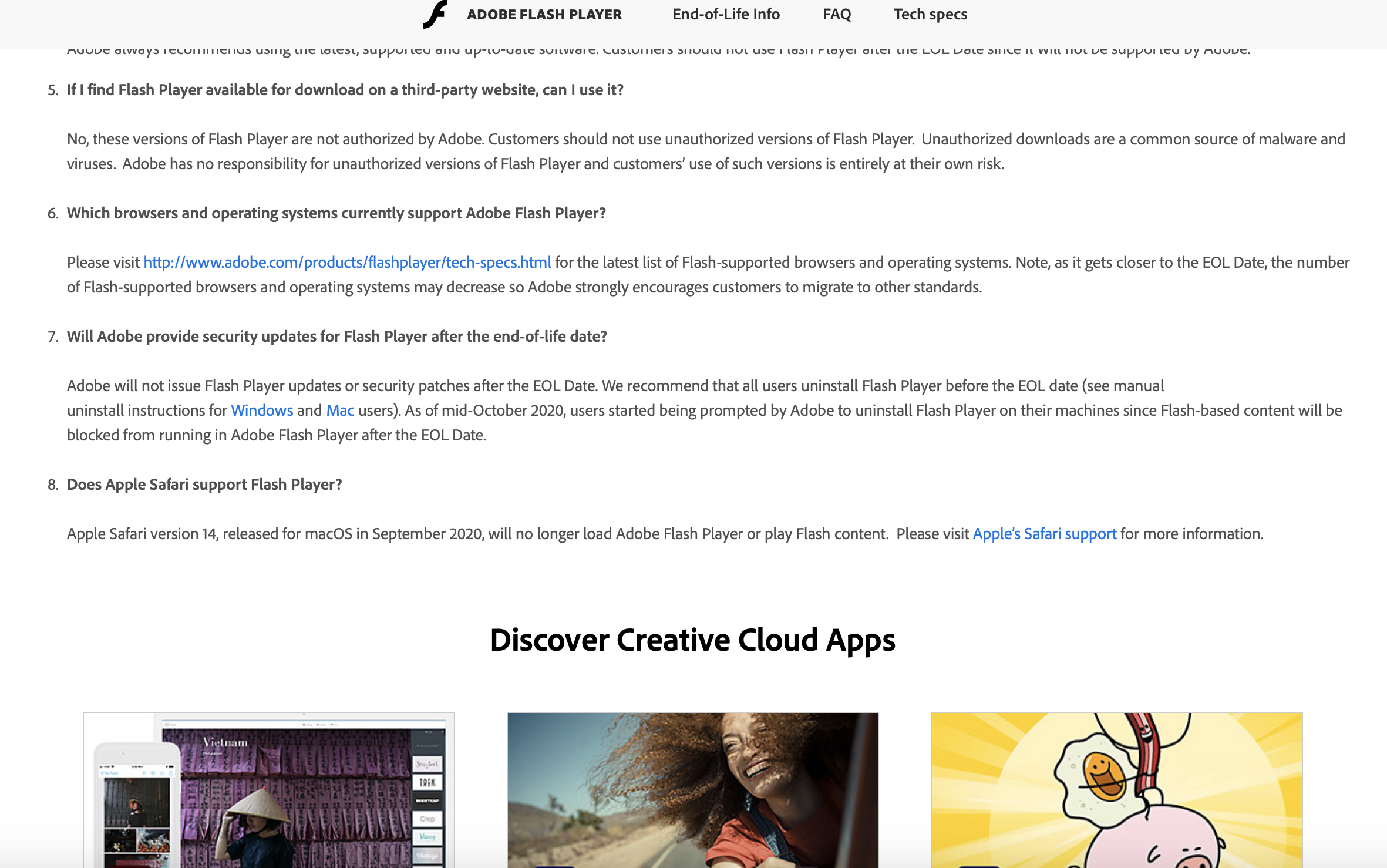Click question 6 about supported browsers
The width and height of the screenshot is (1387, 868).
(x=336, y=213)
